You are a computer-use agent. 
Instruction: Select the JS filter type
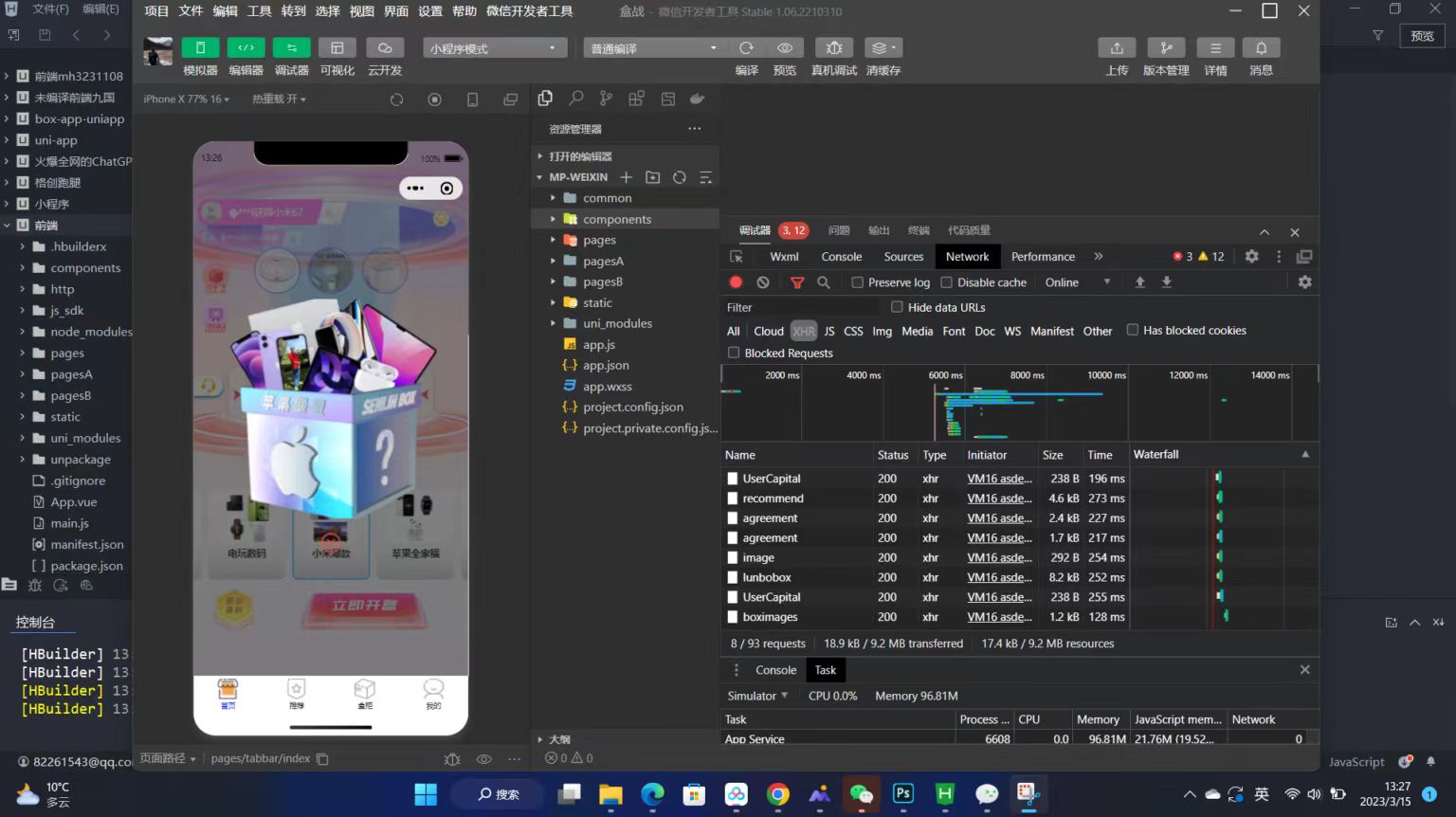click(x=829, y=332)
